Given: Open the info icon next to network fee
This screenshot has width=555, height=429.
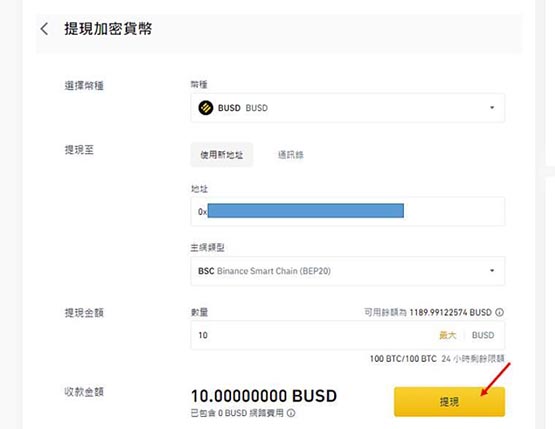Looking at the screenshot, I should point(291,413).
